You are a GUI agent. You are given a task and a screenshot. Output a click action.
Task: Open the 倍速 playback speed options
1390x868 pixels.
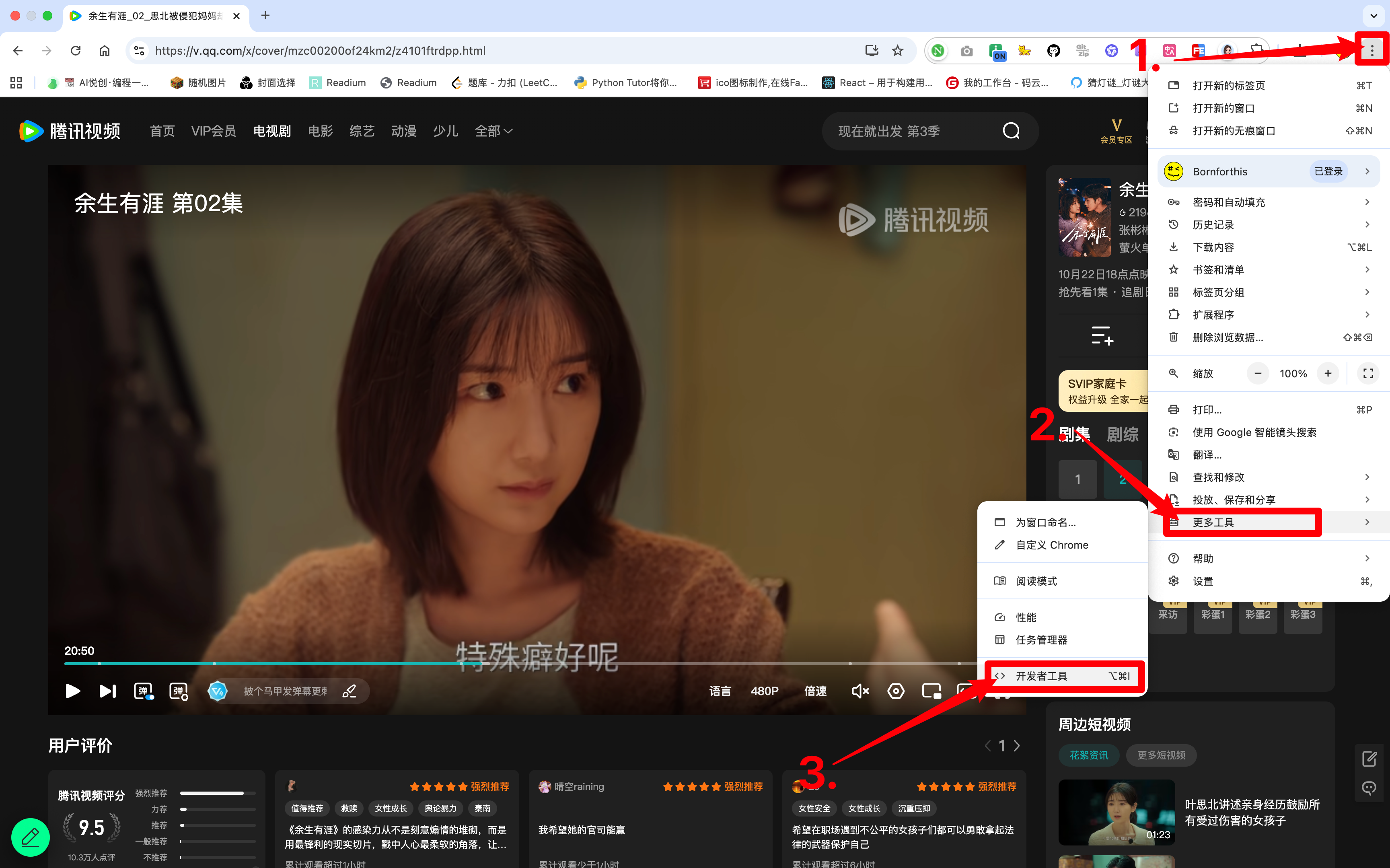pos(815,691)
